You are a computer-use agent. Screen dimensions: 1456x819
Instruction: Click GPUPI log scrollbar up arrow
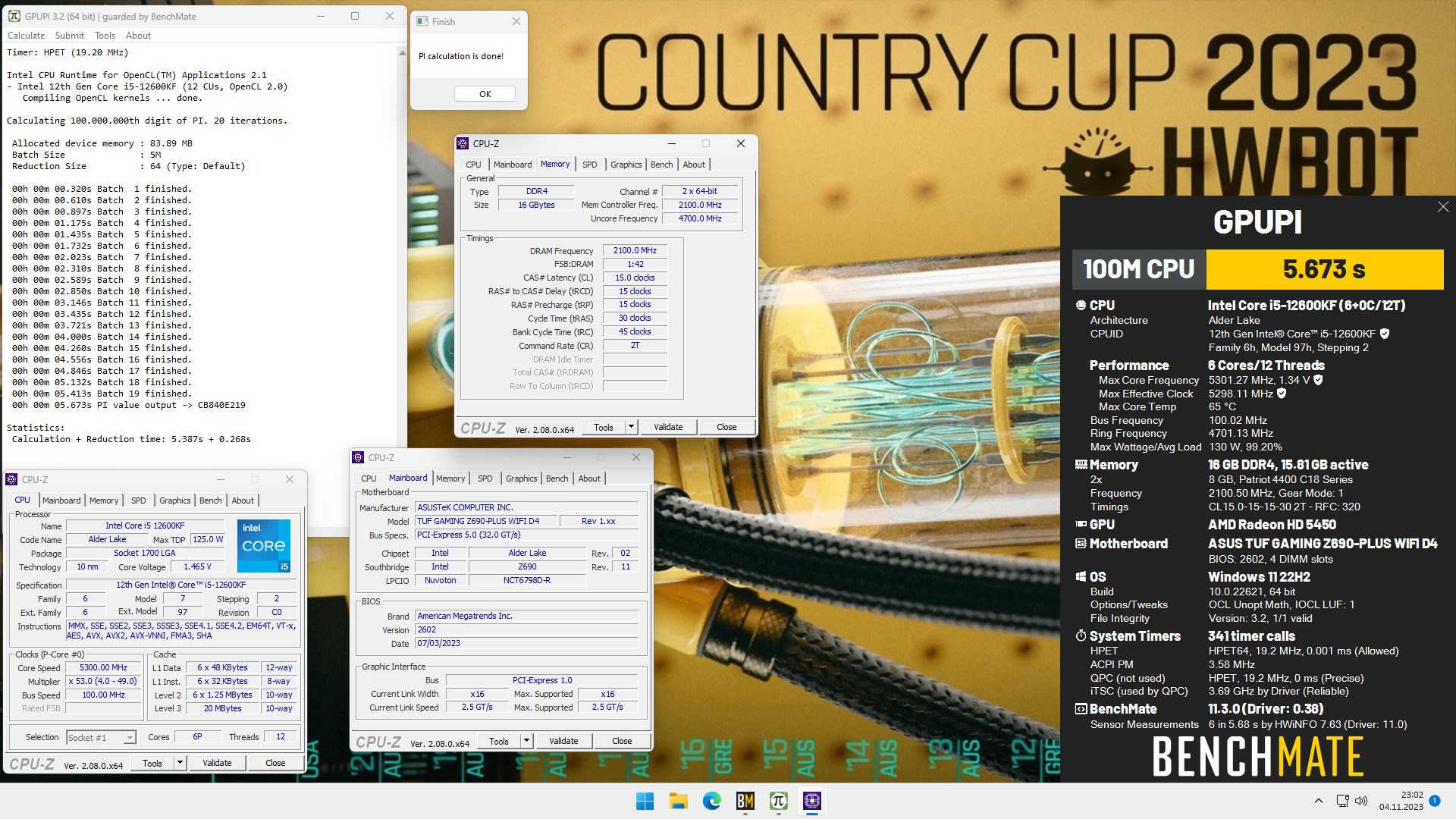click(402, 52)
